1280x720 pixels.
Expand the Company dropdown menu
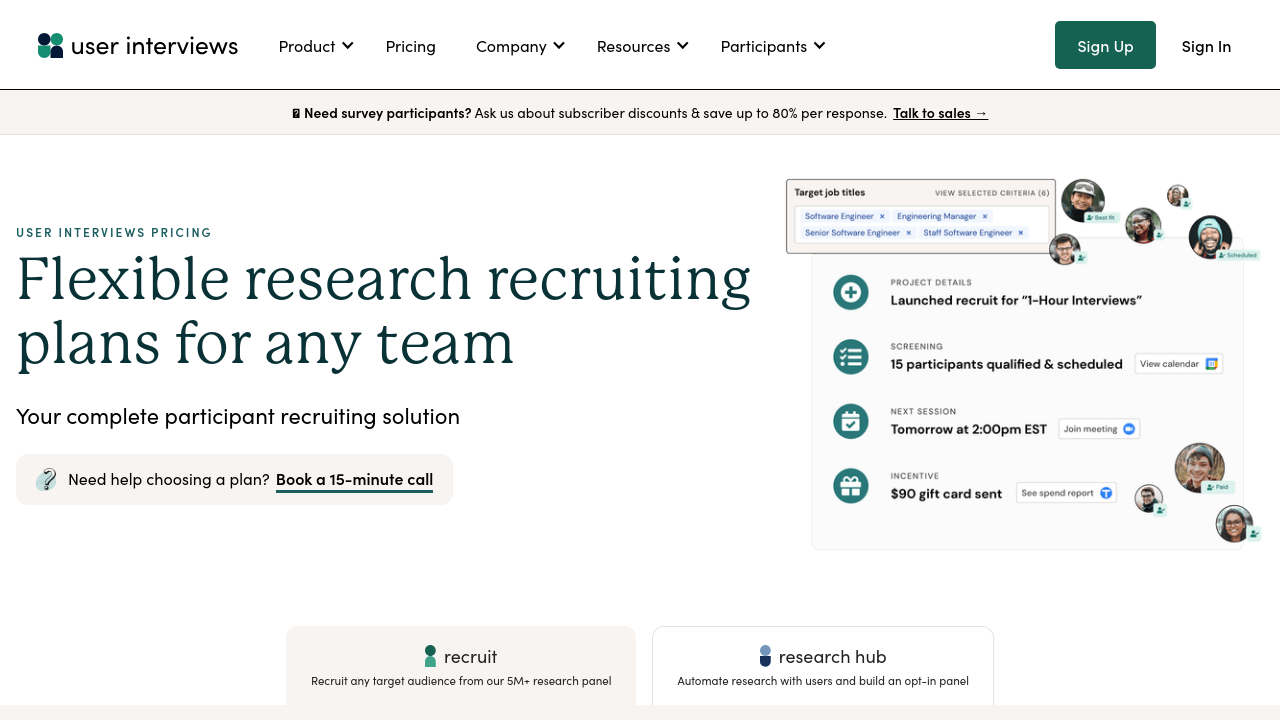520,46
